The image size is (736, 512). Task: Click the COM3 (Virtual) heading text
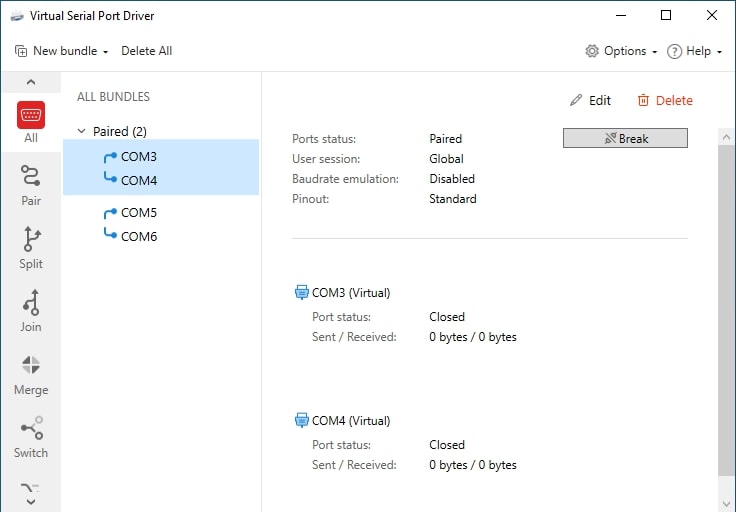click(x=351, y=293)
